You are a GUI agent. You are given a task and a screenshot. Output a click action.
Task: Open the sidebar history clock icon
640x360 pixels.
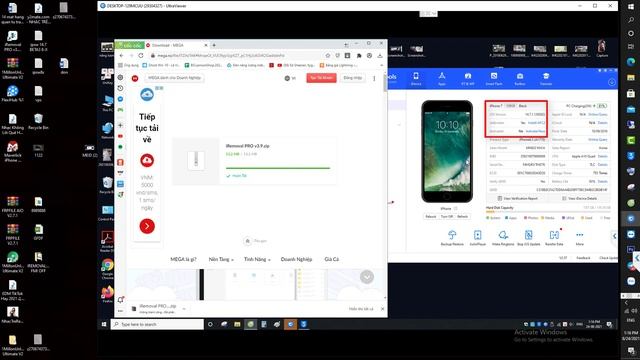coord(120,88)
